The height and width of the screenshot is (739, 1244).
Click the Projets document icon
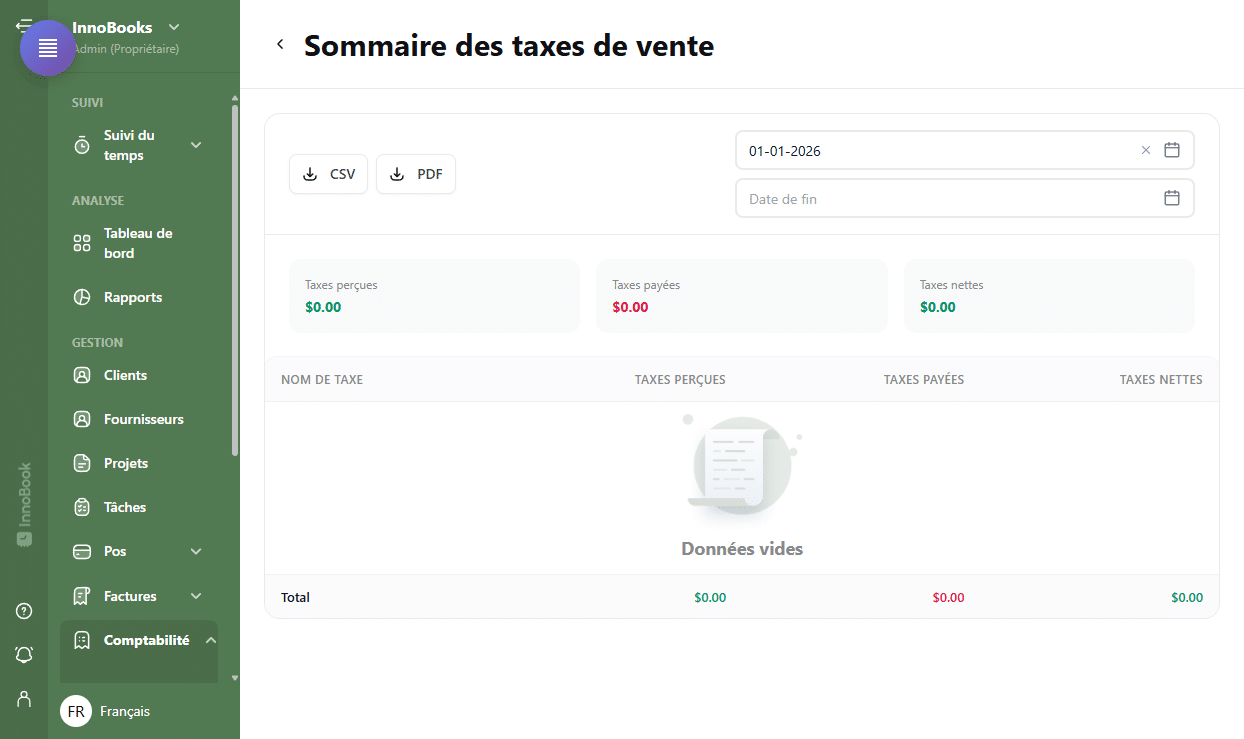click(82, 463)
